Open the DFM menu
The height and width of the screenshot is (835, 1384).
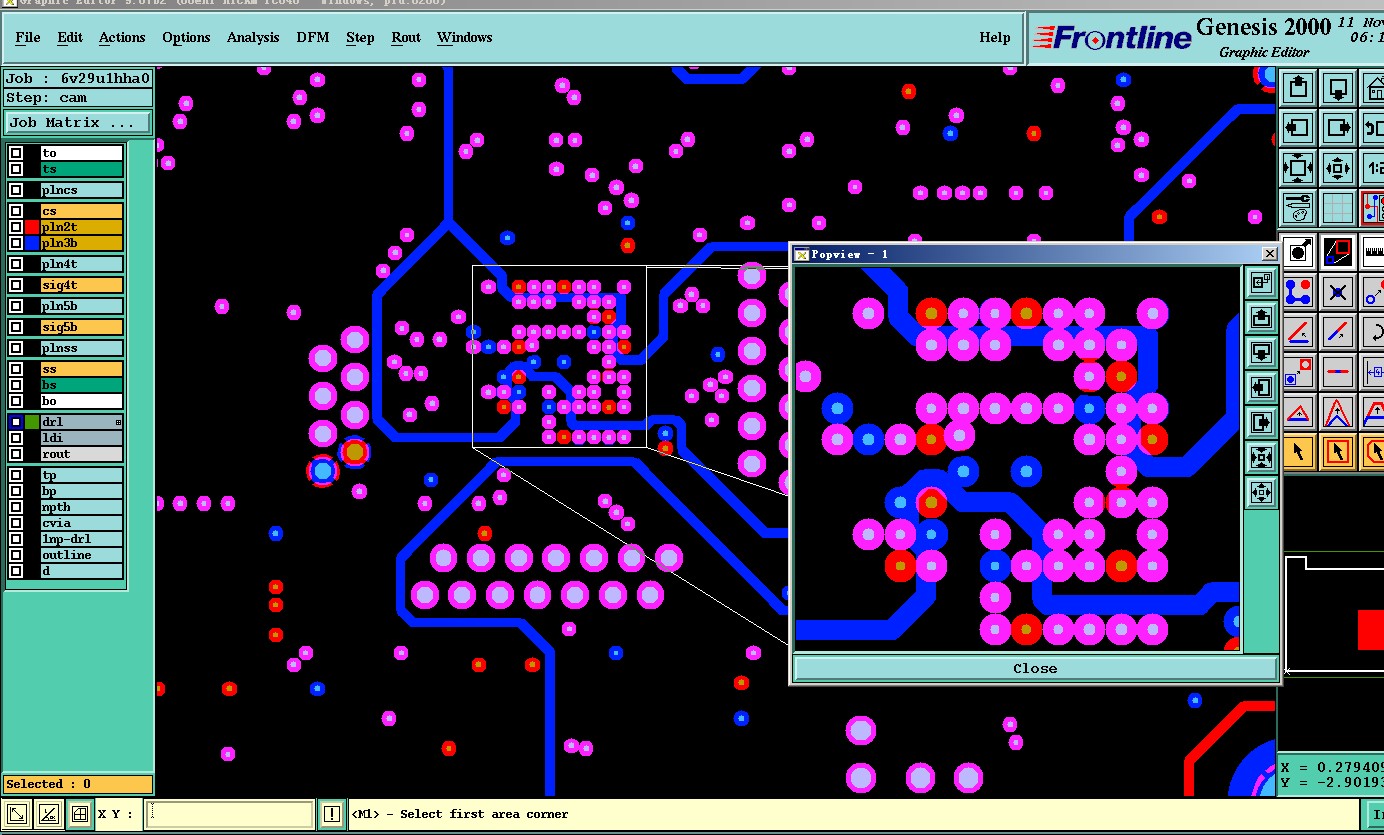point(313,37)
